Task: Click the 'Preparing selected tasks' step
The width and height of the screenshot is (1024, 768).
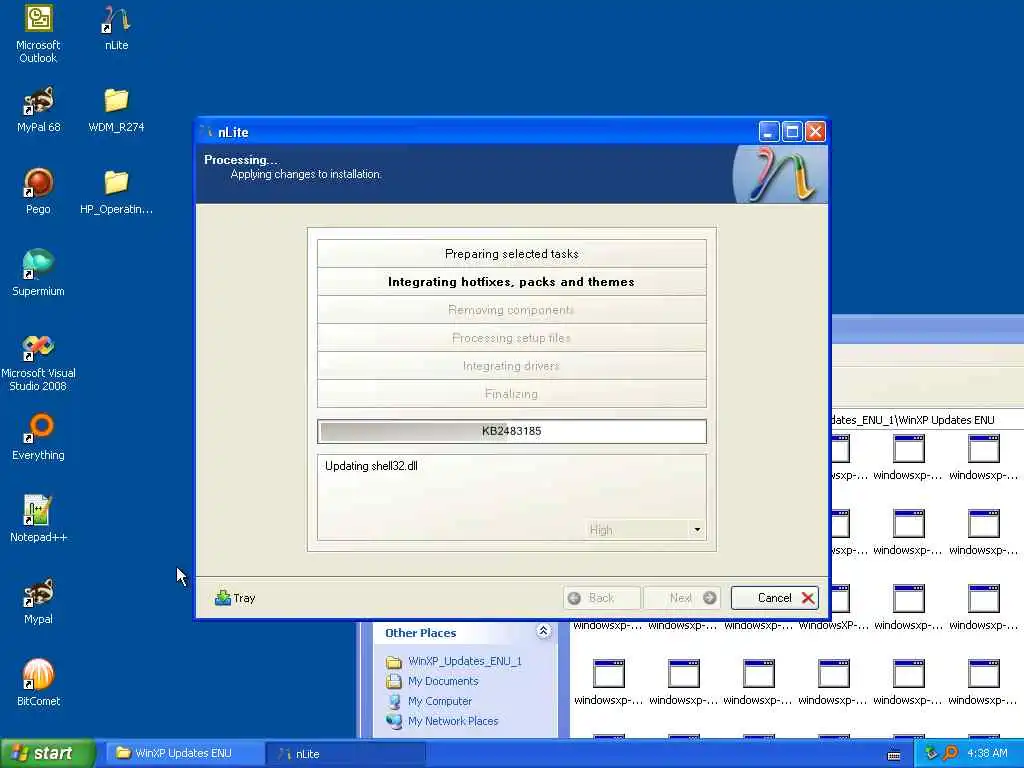Action: coord(512,254)
